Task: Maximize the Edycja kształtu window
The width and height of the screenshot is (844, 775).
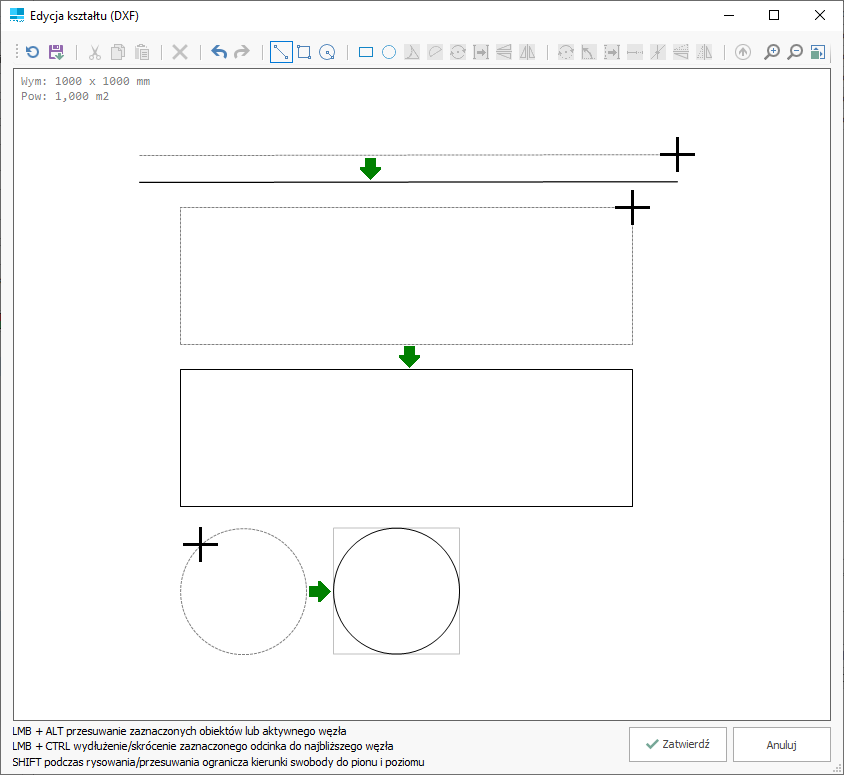Action: (x=774, y=15)
